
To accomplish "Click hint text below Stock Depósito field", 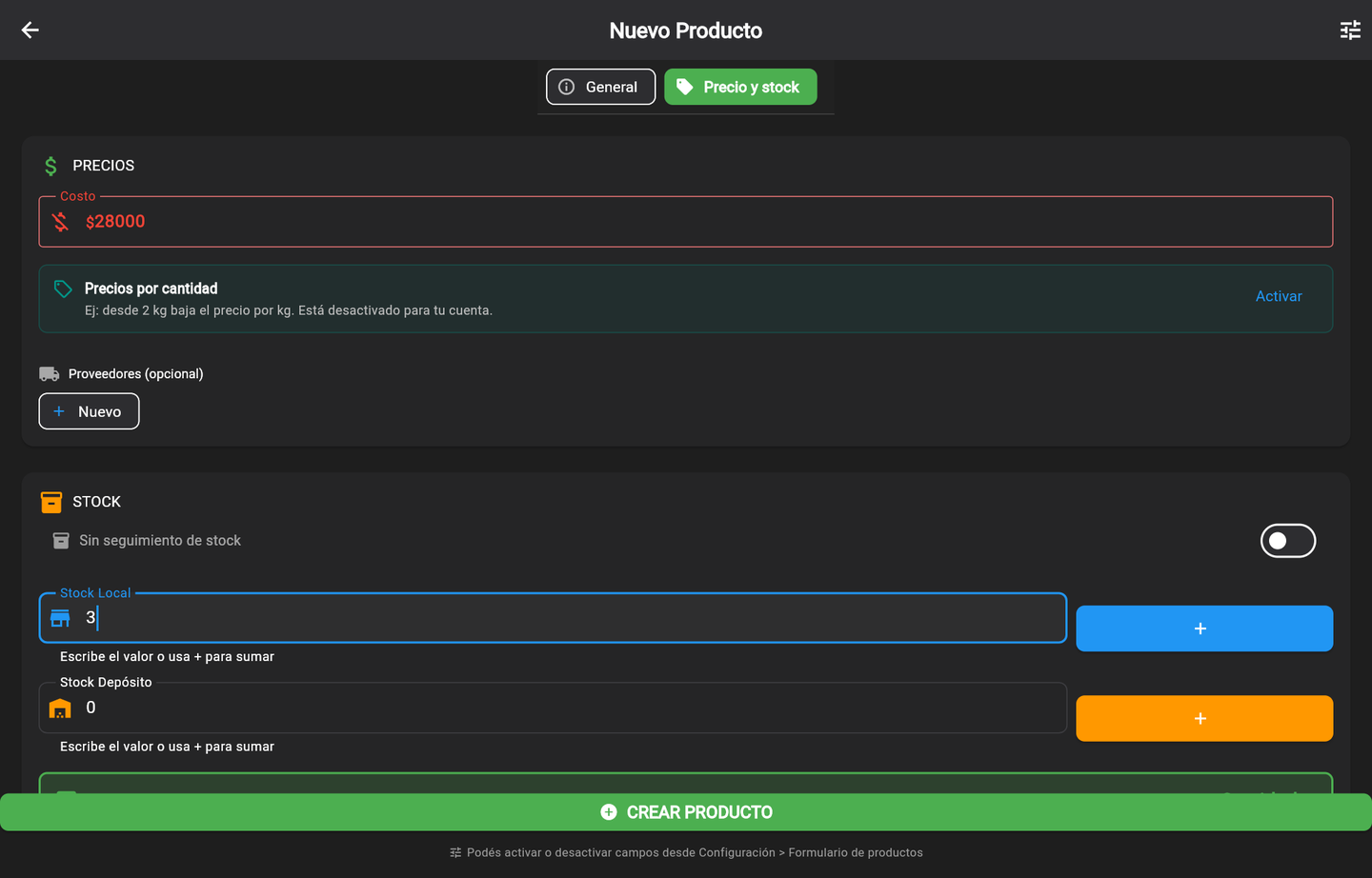I will tap(167, 747).
